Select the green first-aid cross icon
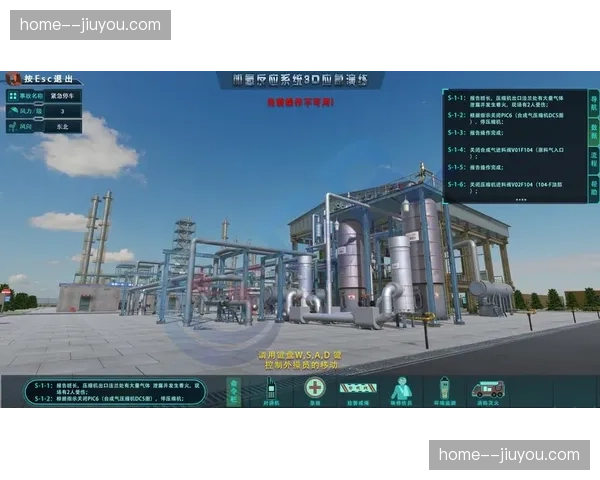This screenshot has width=600, height=480. coord(314,387)
